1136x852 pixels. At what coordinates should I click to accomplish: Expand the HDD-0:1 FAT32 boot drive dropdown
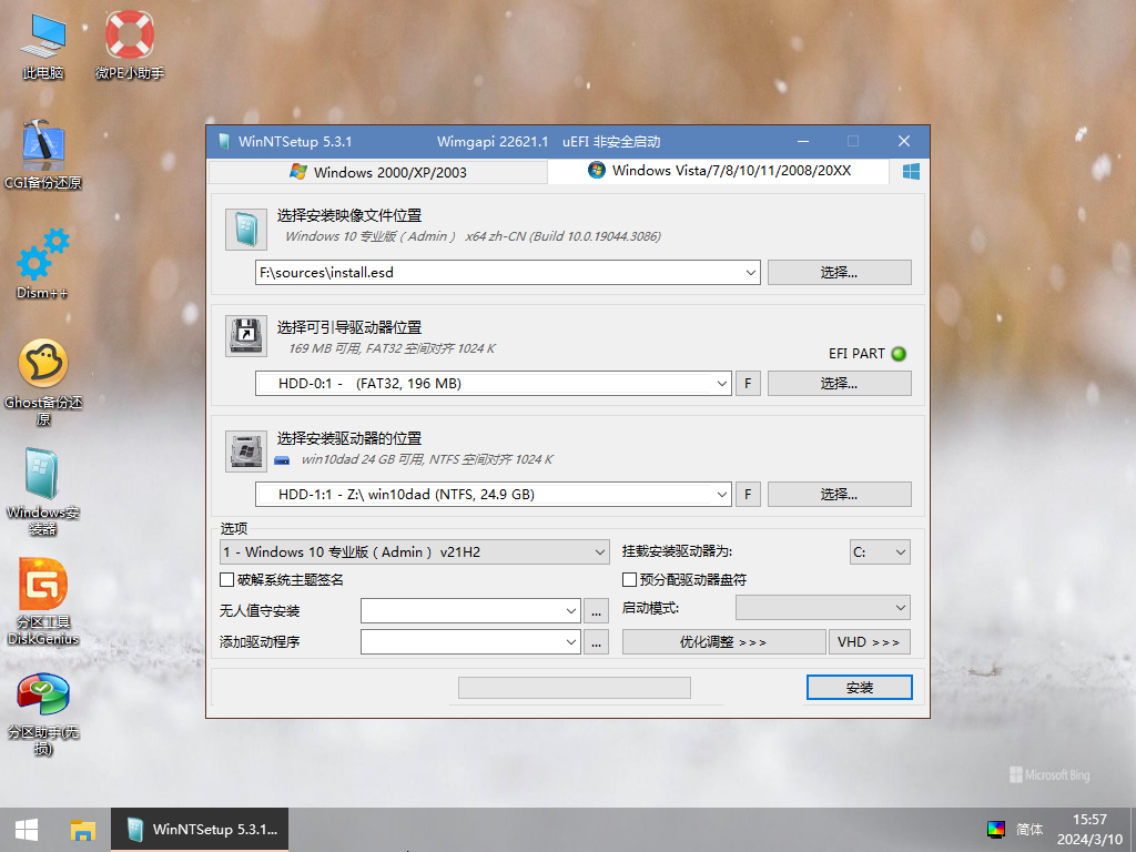[x=722, y=383]
